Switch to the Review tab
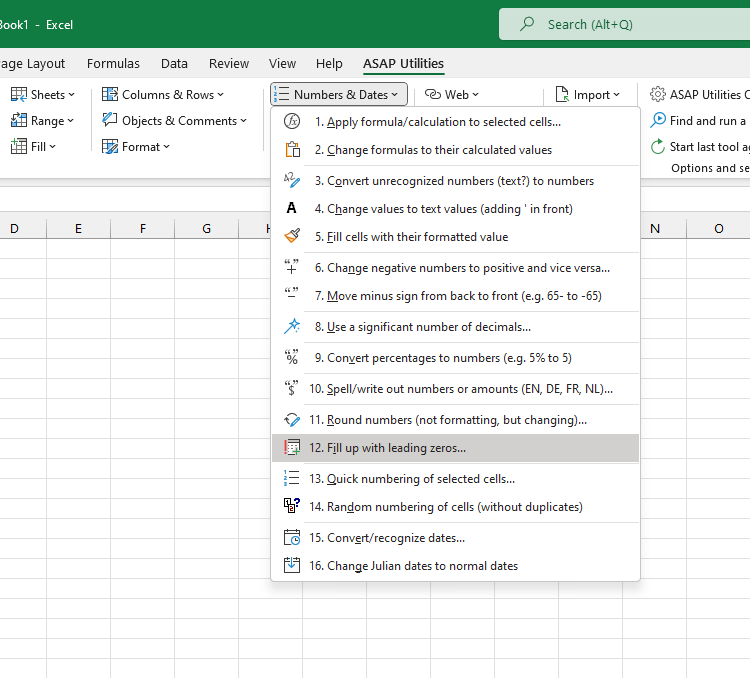Screen dimensions: 750x678 tap(229, 64)
